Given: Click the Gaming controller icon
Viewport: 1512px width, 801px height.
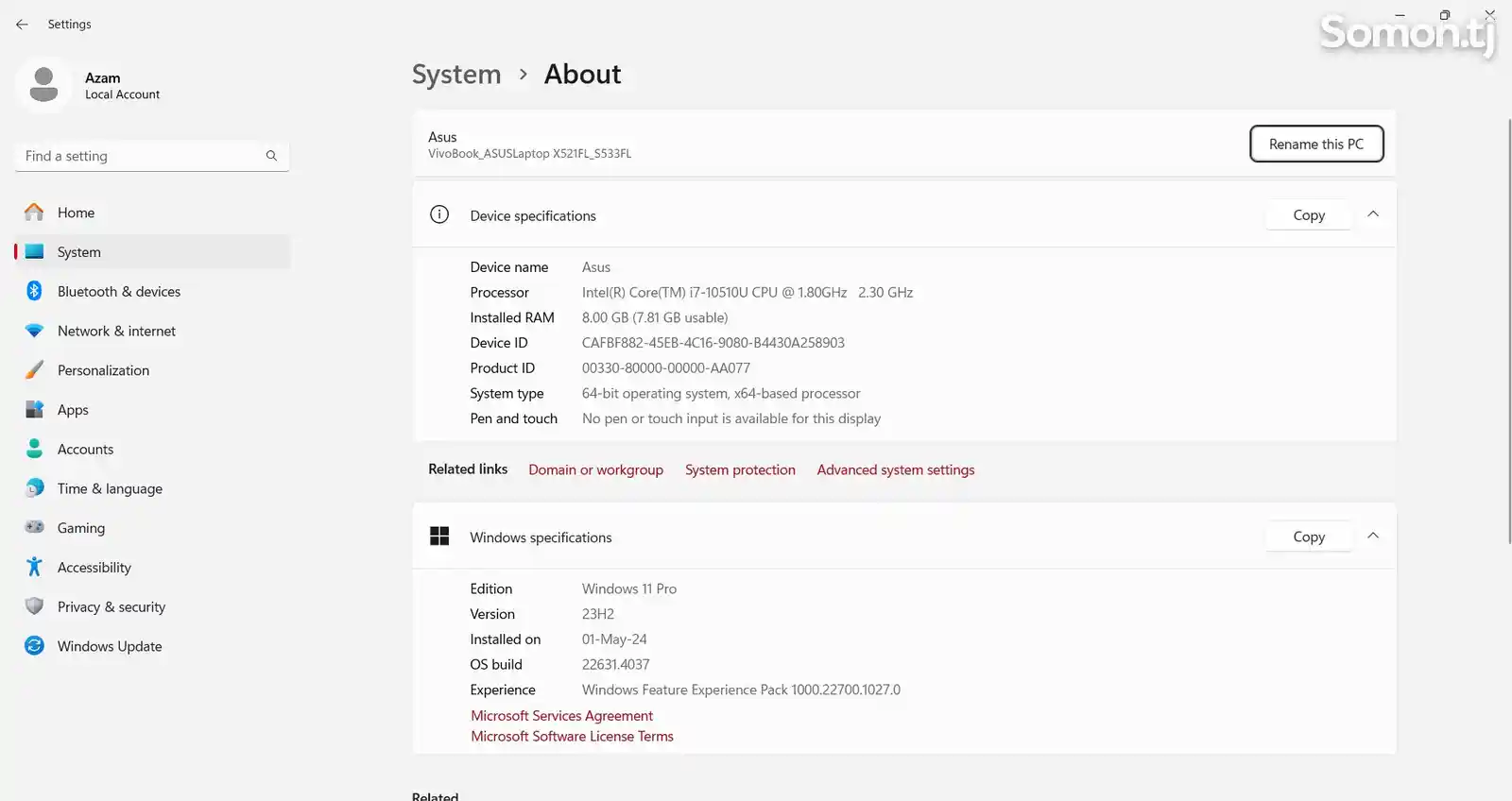Looking at the screenshot, I should pos(34,527).
